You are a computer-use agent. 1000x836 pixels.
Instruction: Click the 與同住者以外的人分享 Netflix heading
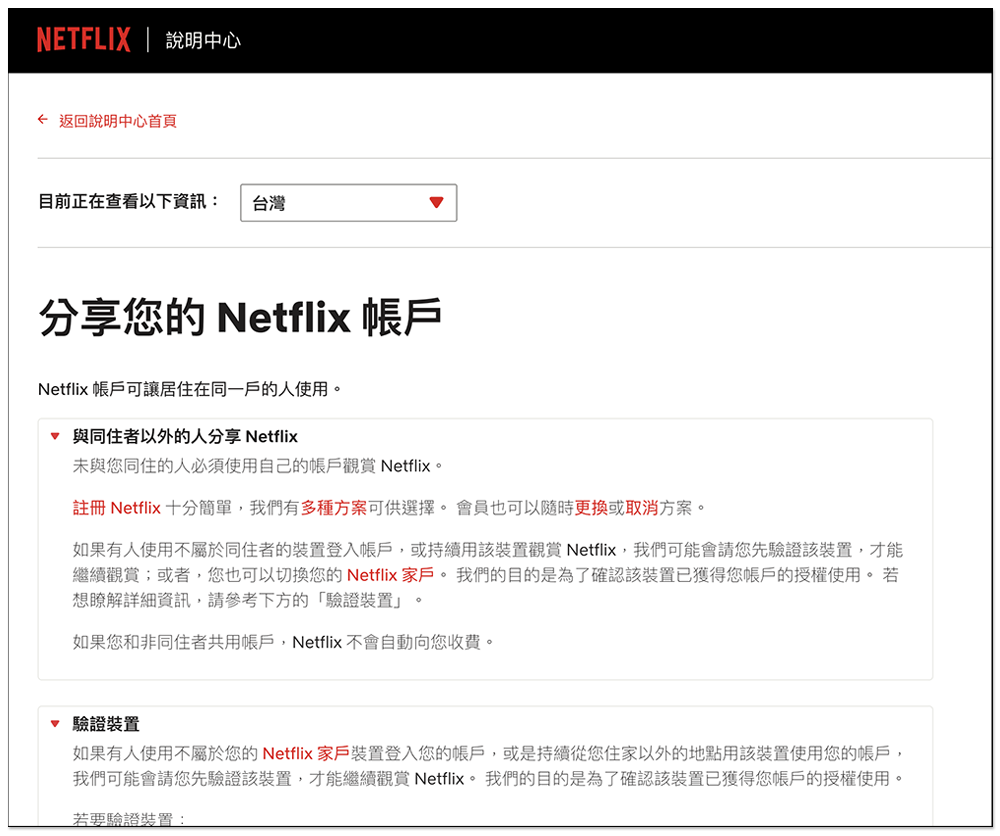point(185,436)
